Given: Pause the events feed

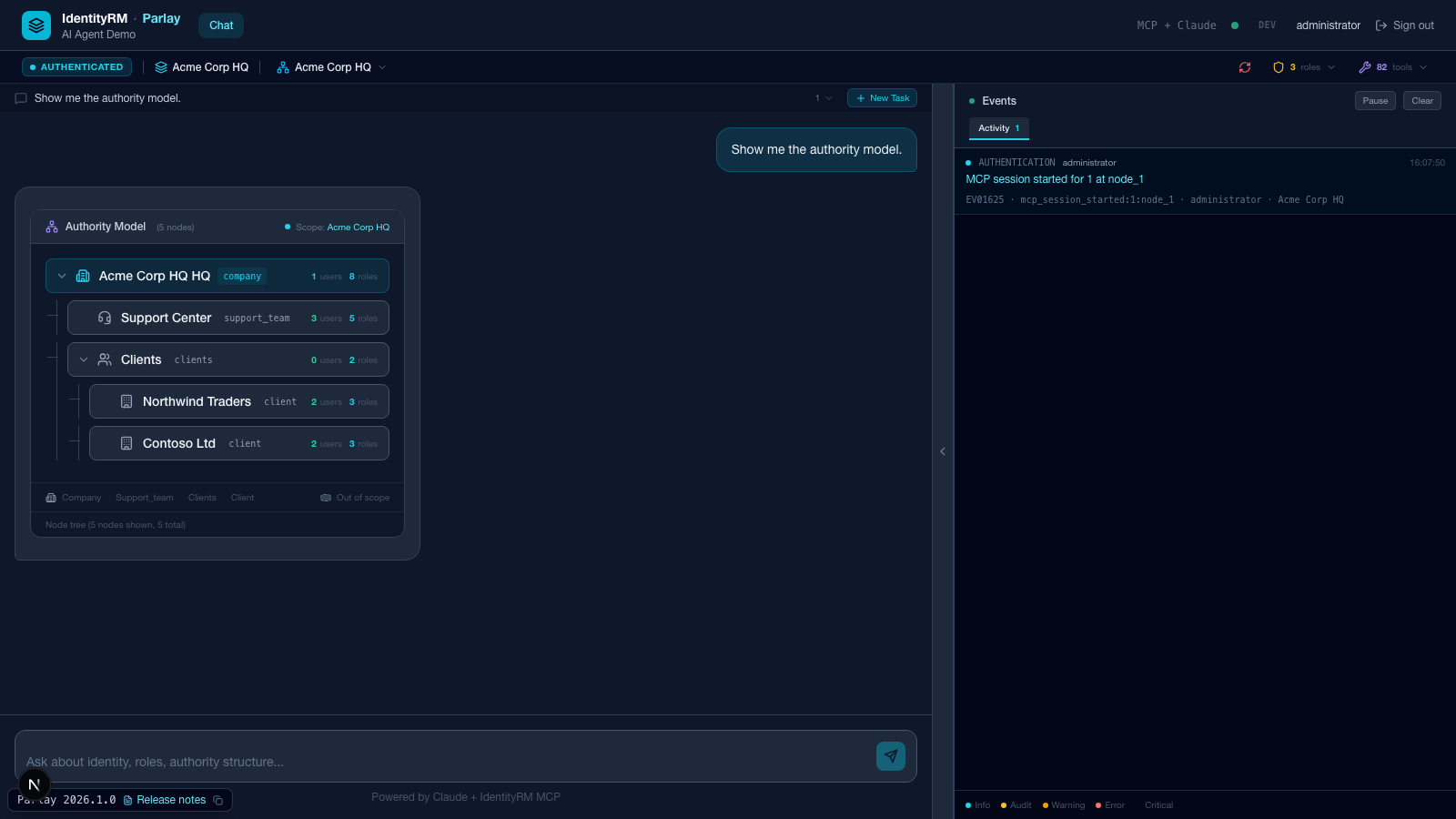Looking at the screenshot, I should point(1375,101).
